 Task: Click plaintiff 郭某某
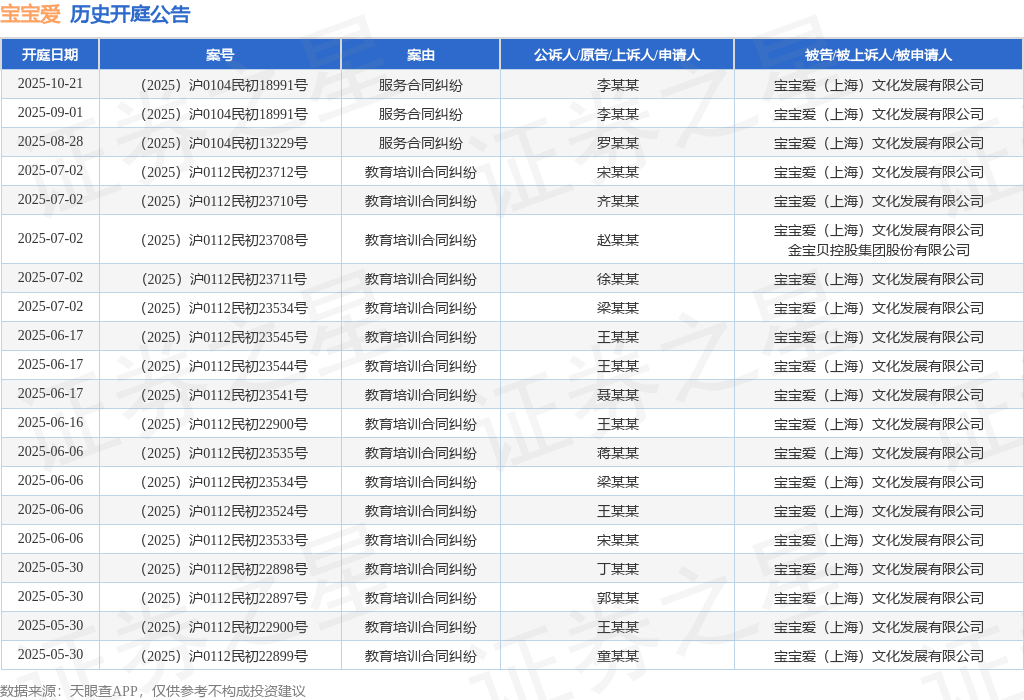pyautogui.click(x=617, y=598)
